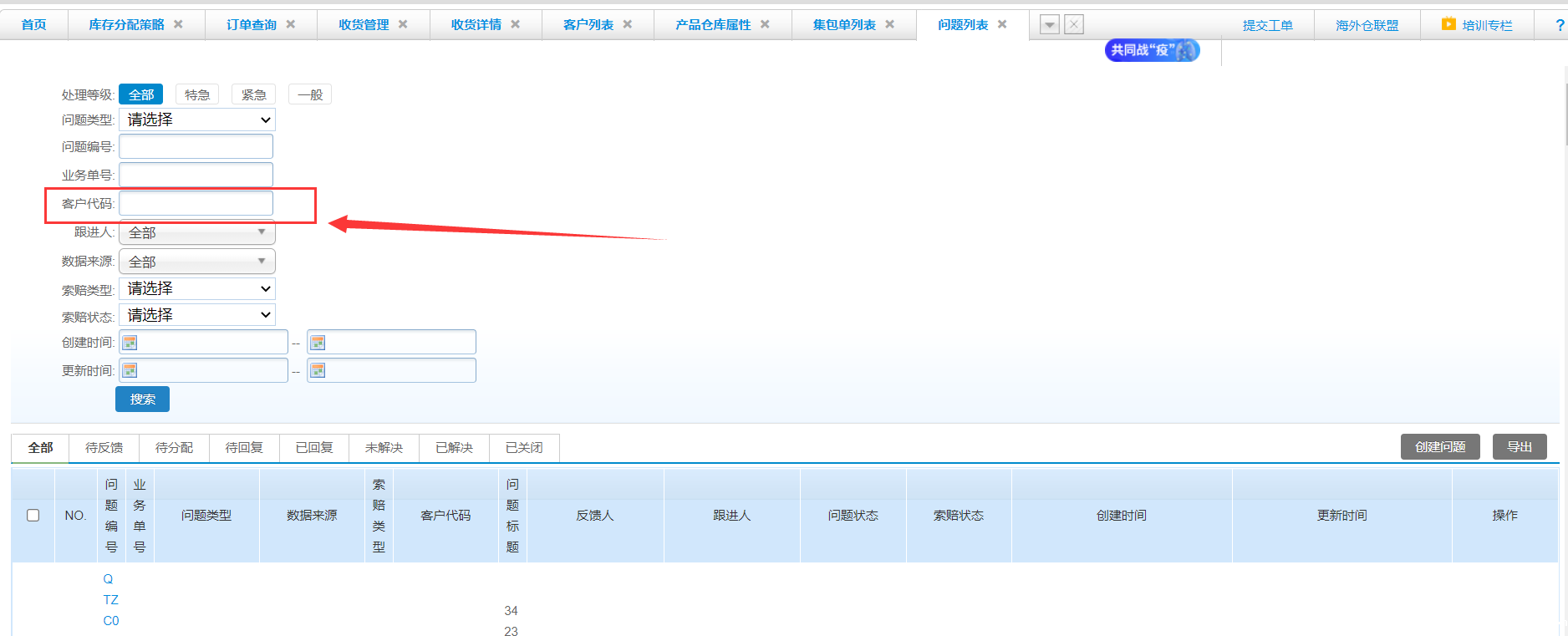Viewport: 1568px width, 636px height.
Task: Open the 培训专栏 video icon link
Action: [1448, 24]
